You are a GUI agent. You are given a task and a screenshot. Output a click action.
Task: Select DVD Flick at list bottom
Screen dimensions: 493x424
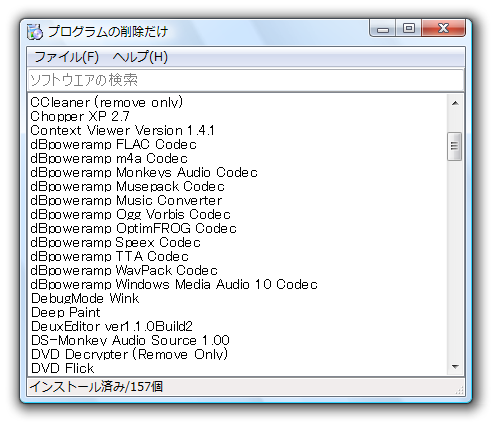[62, 368]
